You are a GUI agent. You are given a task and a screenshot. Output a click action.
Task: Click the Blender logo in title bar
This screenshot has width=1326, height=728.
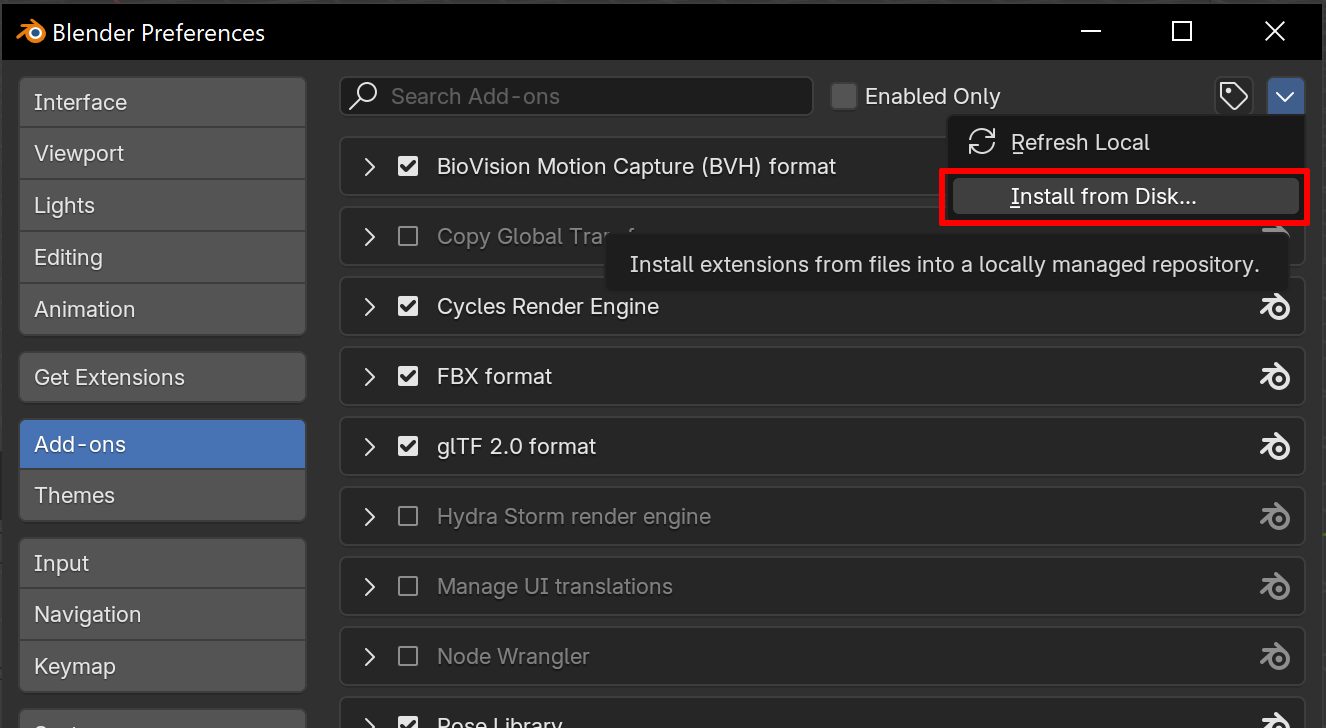[29, 32]
